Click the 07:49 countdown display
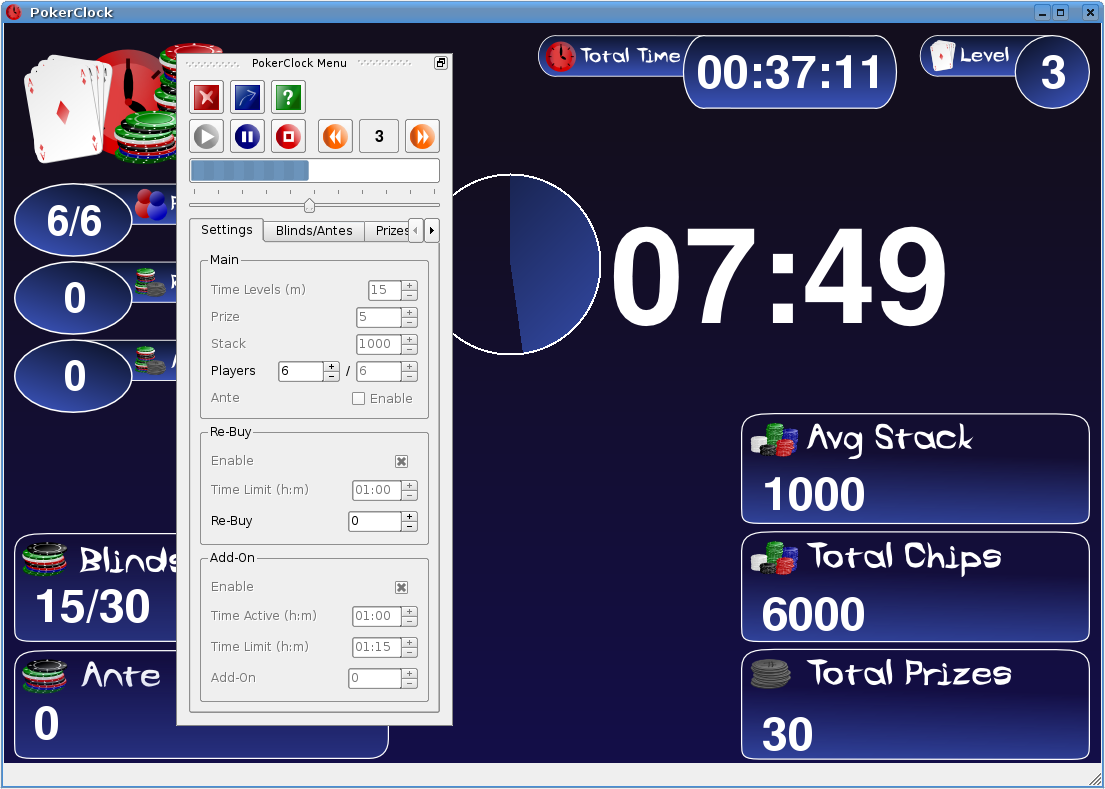This screenshot has height=789, width=1105. [779, 277]
